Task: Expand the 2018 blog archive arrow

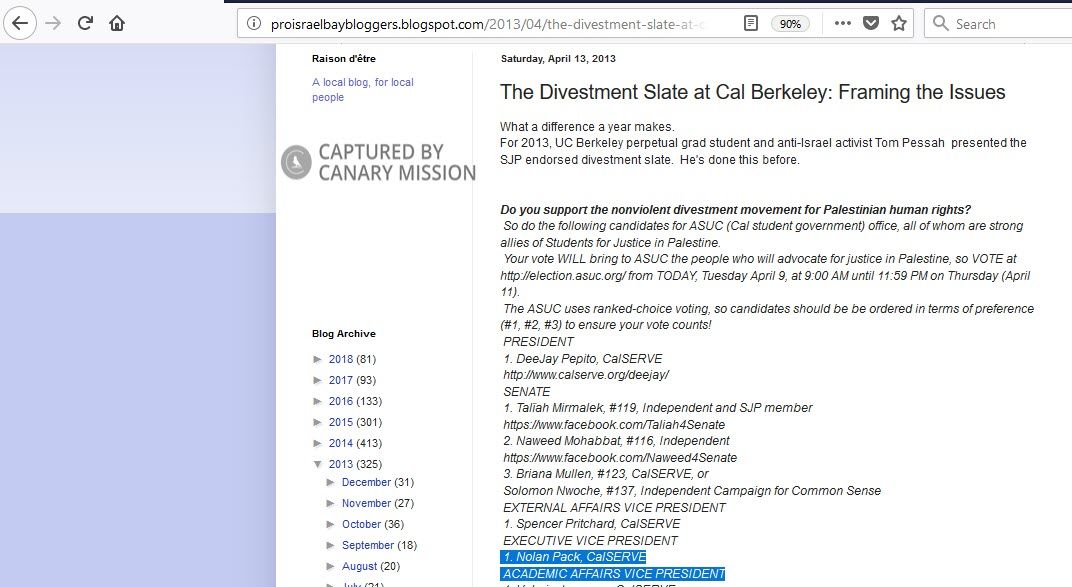Action: [318, 359]
